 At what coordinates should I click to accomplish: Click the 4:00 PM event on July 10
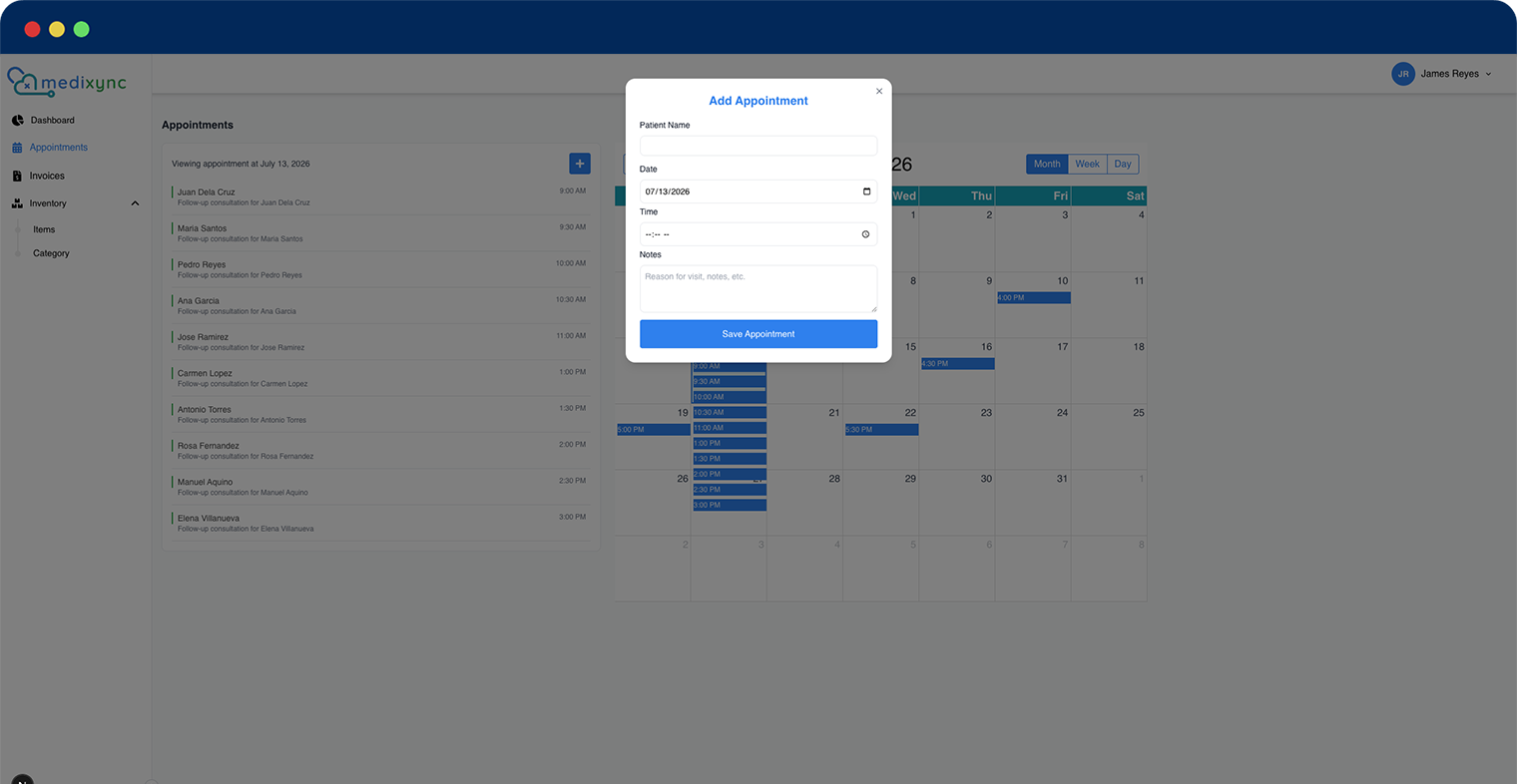point(1033,297)
